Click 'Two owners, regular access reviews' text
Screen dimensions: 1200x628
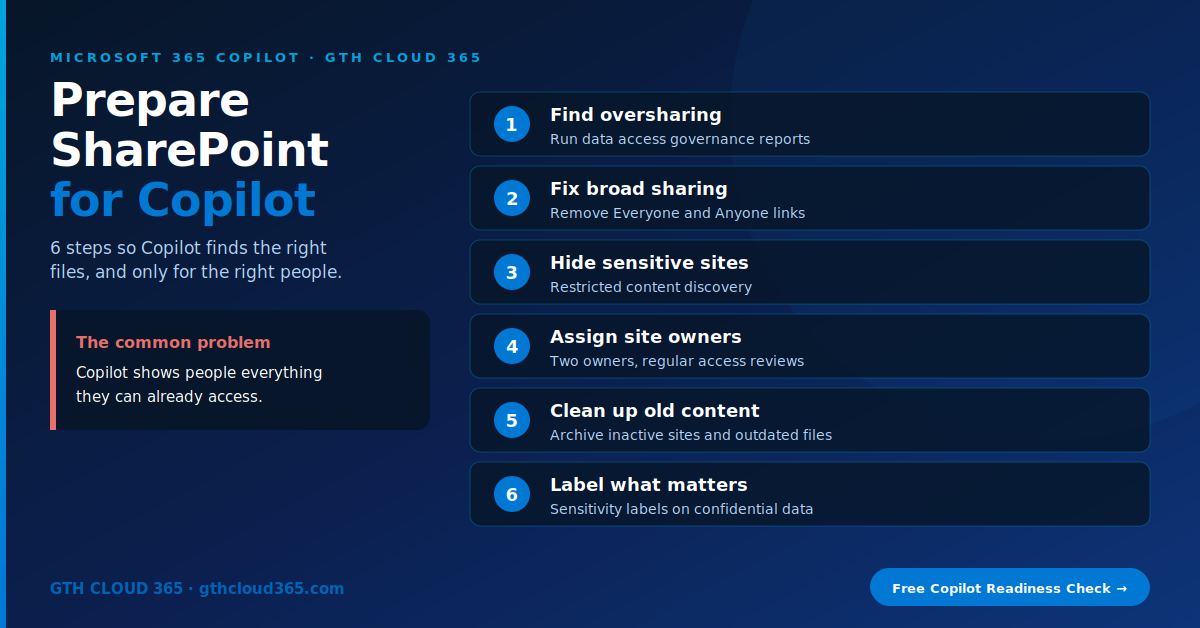pos(677,361)
